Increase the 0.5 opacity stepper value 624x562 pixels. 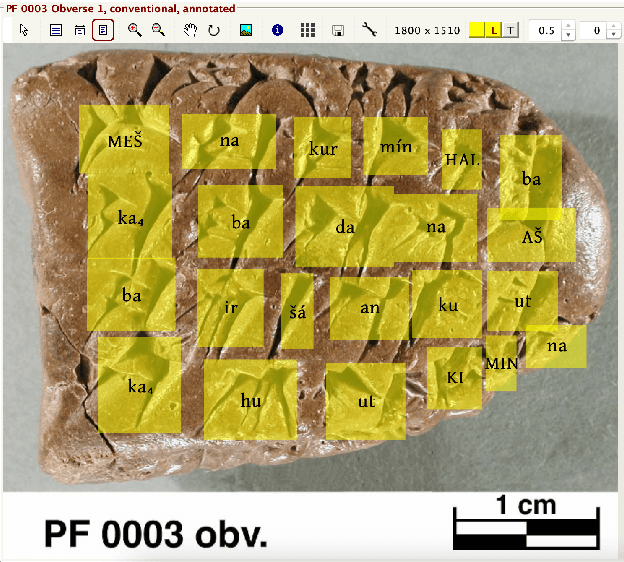point(569,26)
